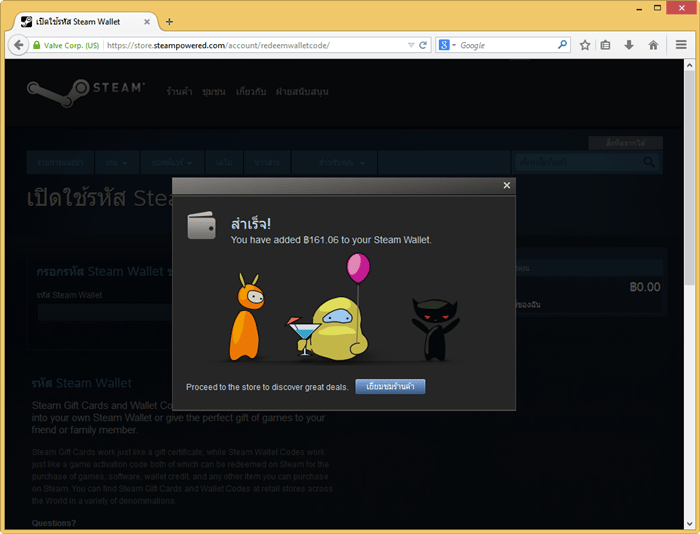Click the vertical scrollbar thumb
Image resolution: width=700 pixels, height=534 pixels.
coord(689,178)
